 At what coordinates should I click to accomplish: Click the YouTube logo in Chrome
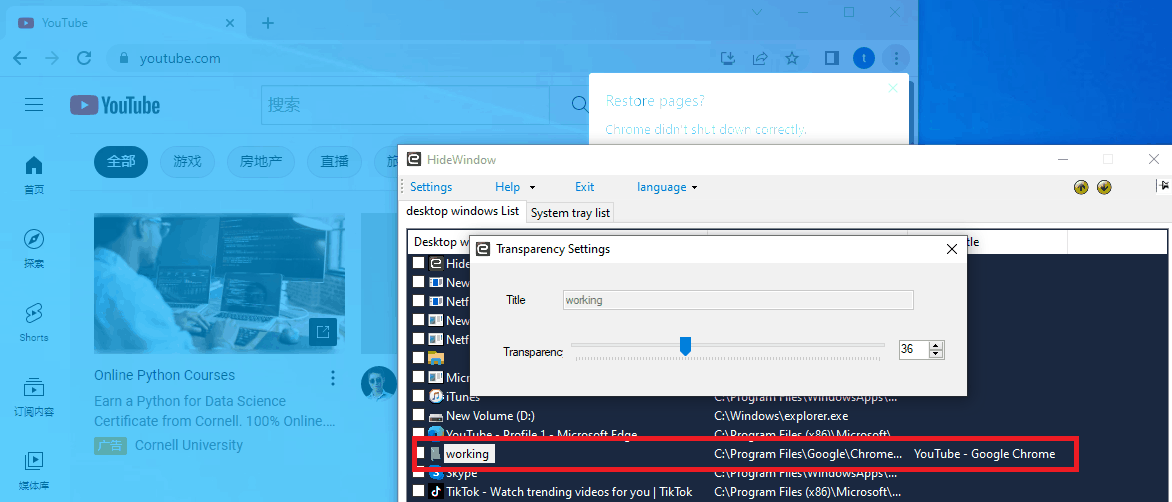point(115,105)
